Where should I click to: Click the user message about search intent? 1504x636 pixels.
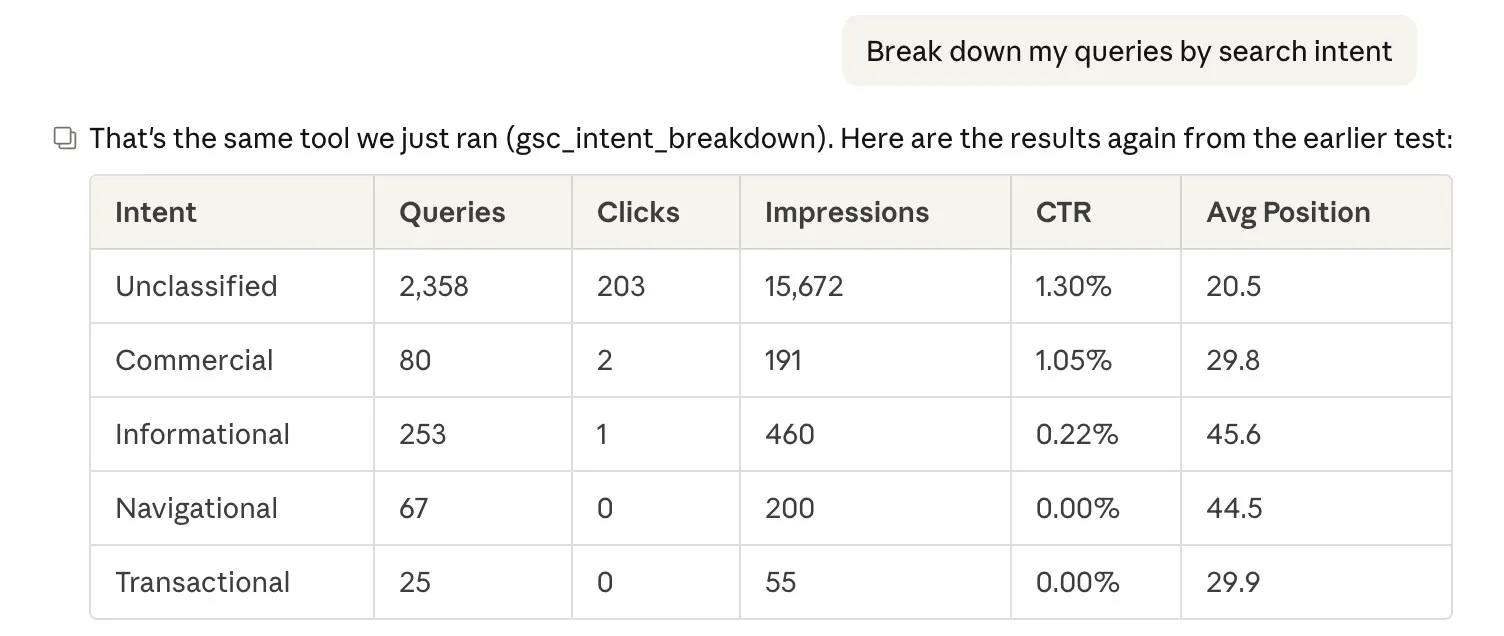[1128, 51]
